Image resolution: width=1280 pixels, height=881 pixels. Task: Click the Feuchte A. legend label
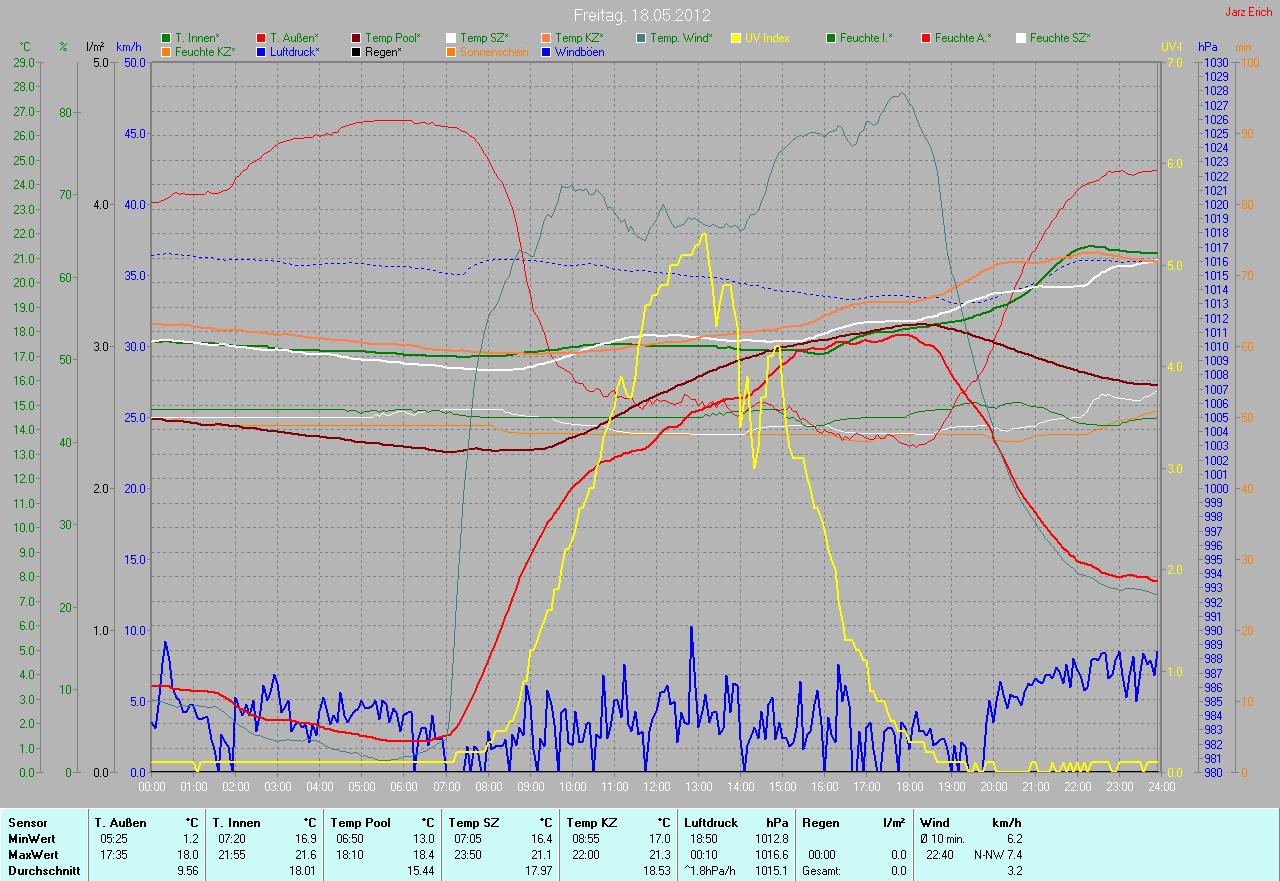[x=963, y=38]
